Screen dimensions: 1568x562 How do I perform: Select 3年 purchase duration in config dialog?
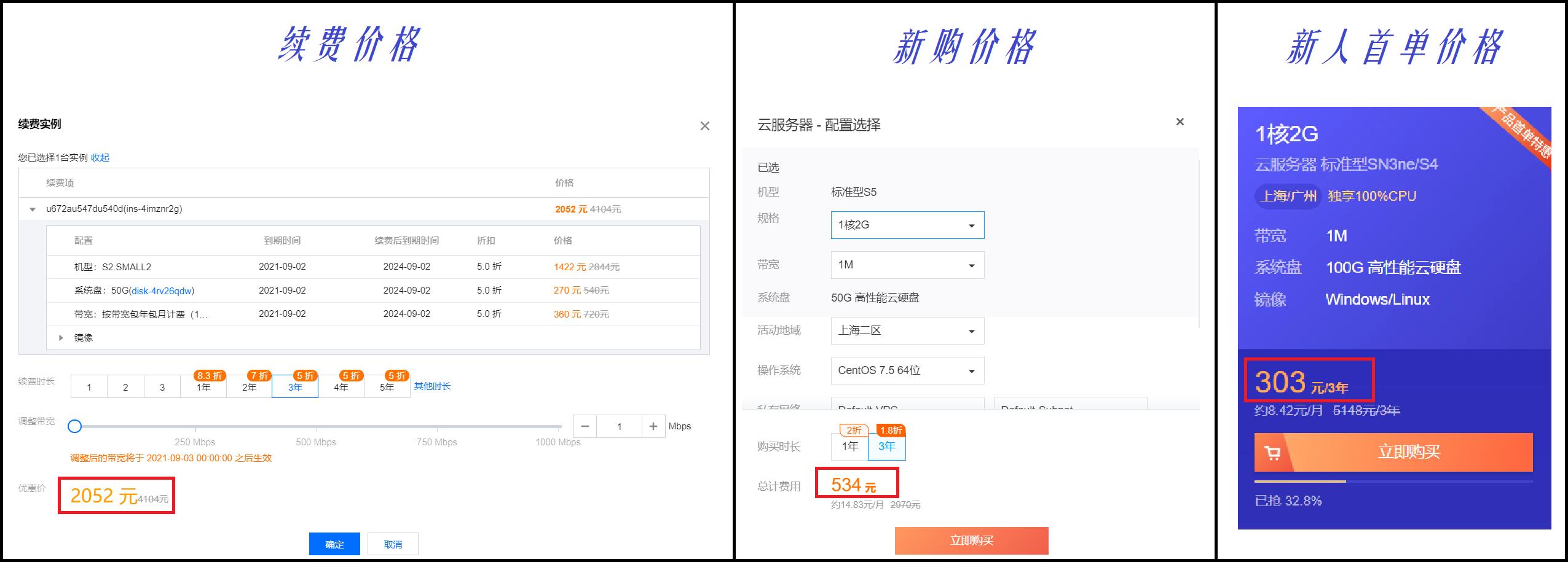pos(887,447)
